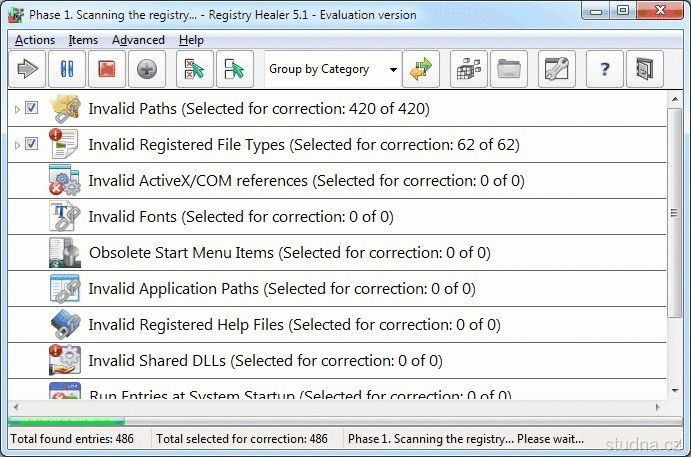Click the green swap arrows toolbar icon

(x=421, y=69)
